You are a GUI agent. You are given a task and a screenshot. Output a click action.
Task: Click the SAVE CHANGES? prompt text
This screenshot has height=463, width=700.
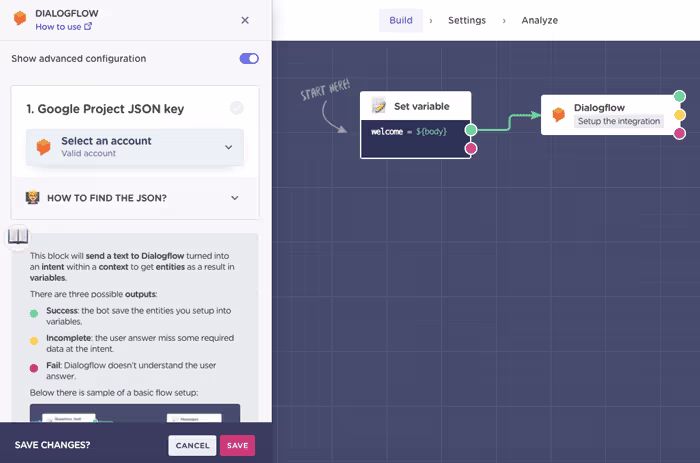(x=52, y=445)
